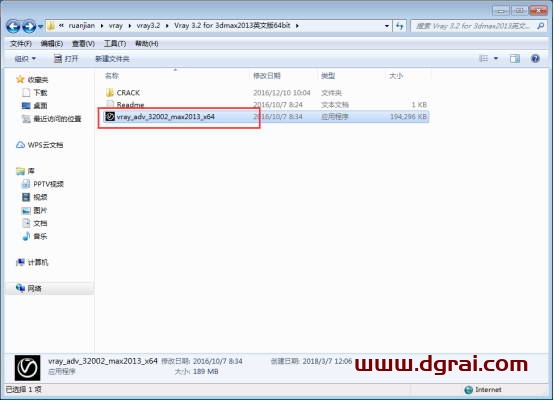Select the vray breadcrumb segment

tap(116, 26)
